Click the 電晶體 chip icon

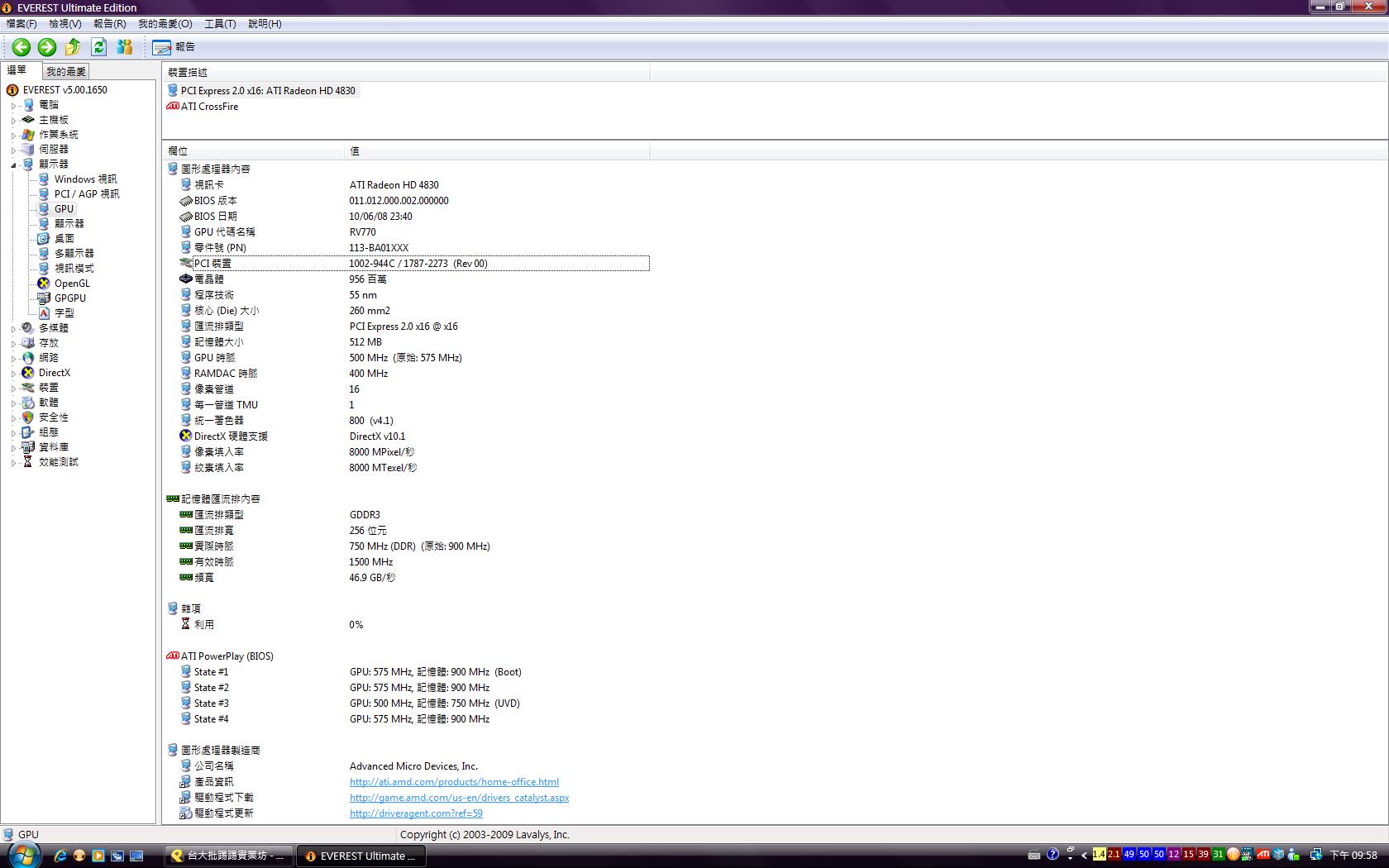point(185,279)
